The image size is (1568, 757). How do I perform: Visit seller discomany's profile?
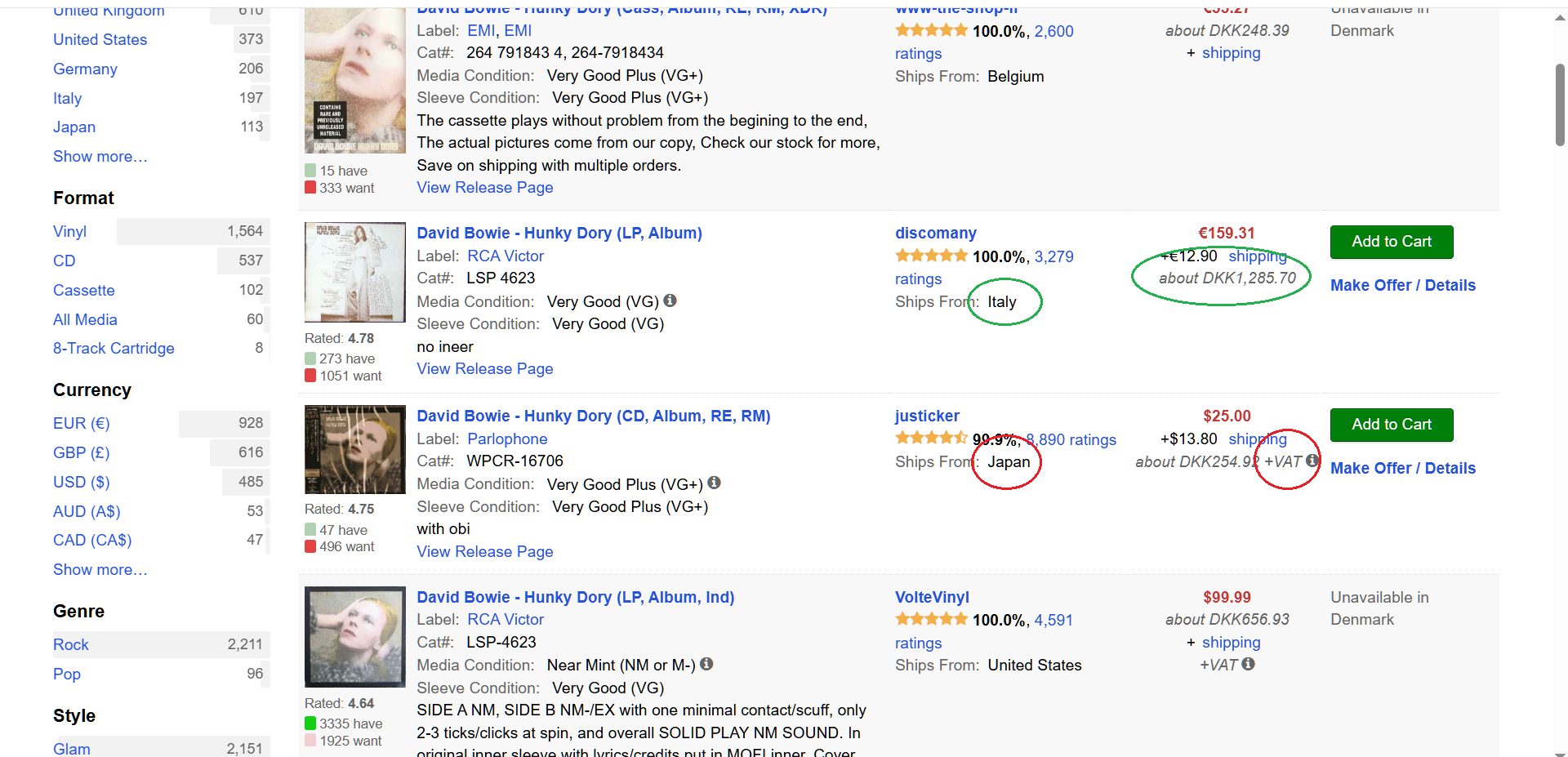pos(936,233)
